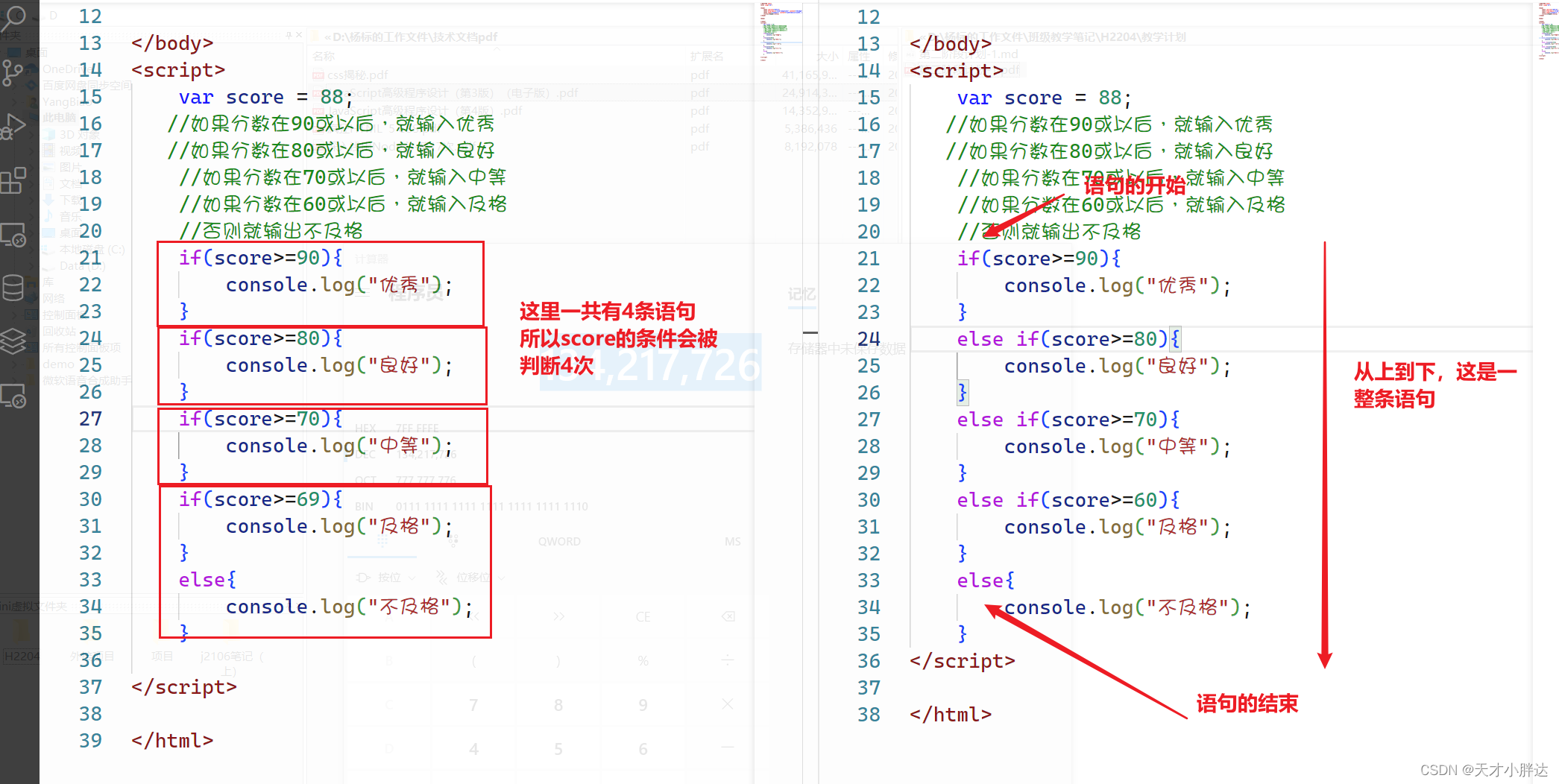Click line number 33 in the left editor
This screenshot has height=784, width=1559.
(90, 580)
